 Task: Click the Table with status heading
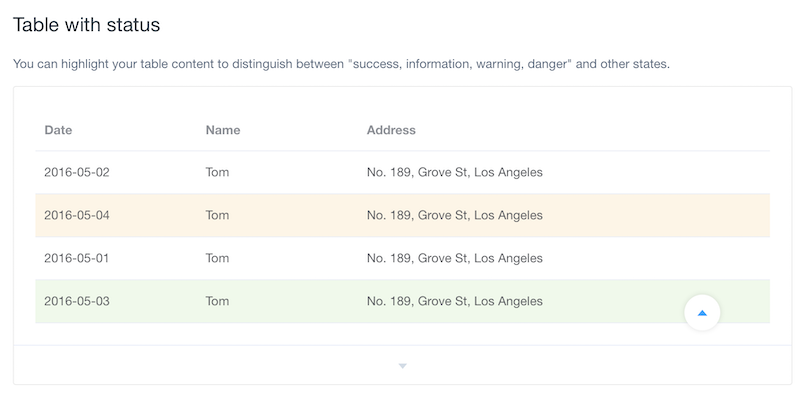click(86, 24)
